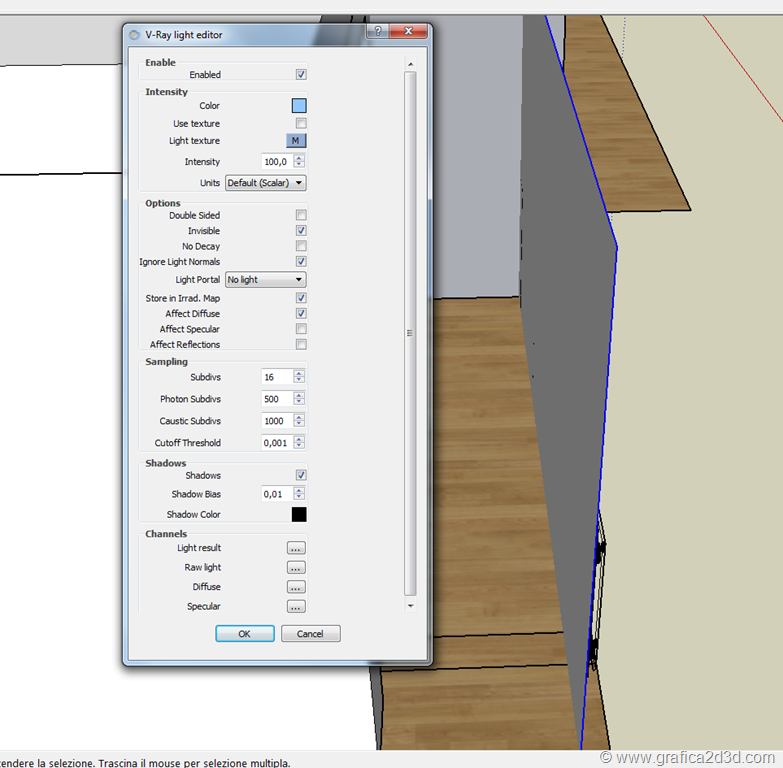Click the Intensity value field
The image size is (783, 768).
pyautogui.click(x=276, y=162)
